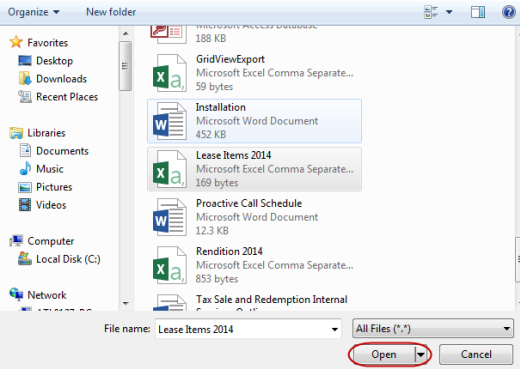Select the GridViewExport CSV file icon

coord(170,73)
